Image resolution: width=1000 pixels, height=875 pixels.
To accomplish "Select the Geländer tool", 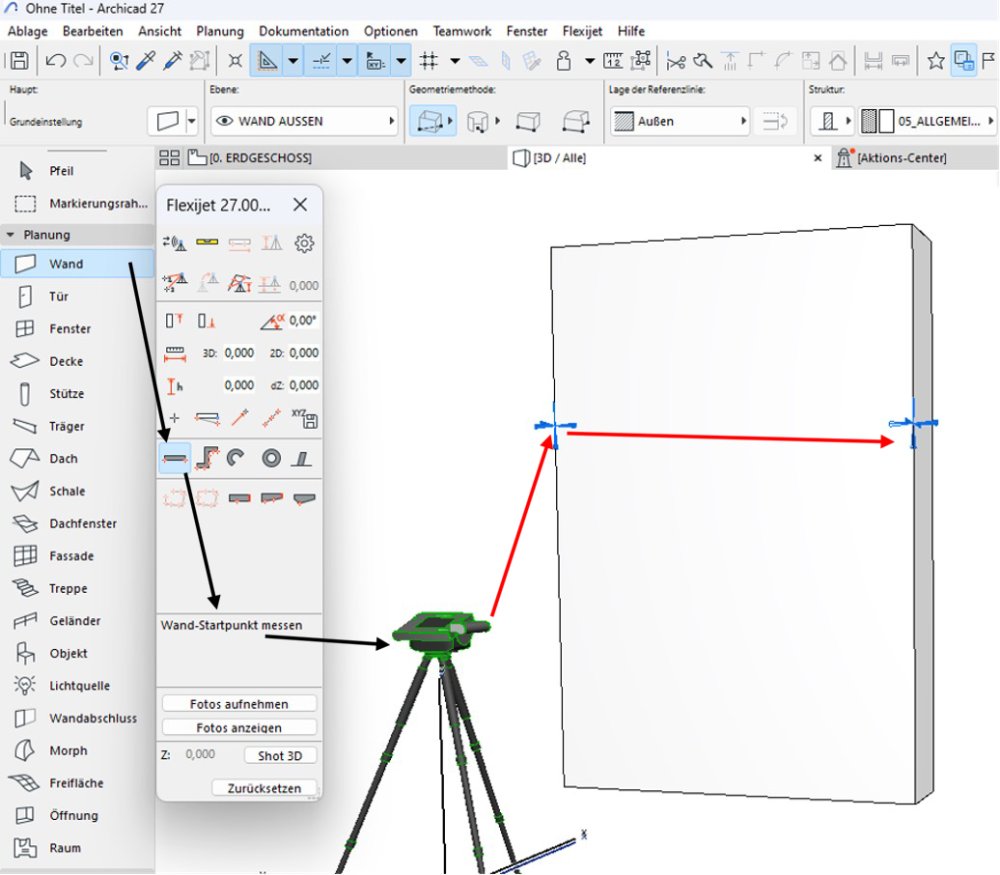I will point(77,621).
